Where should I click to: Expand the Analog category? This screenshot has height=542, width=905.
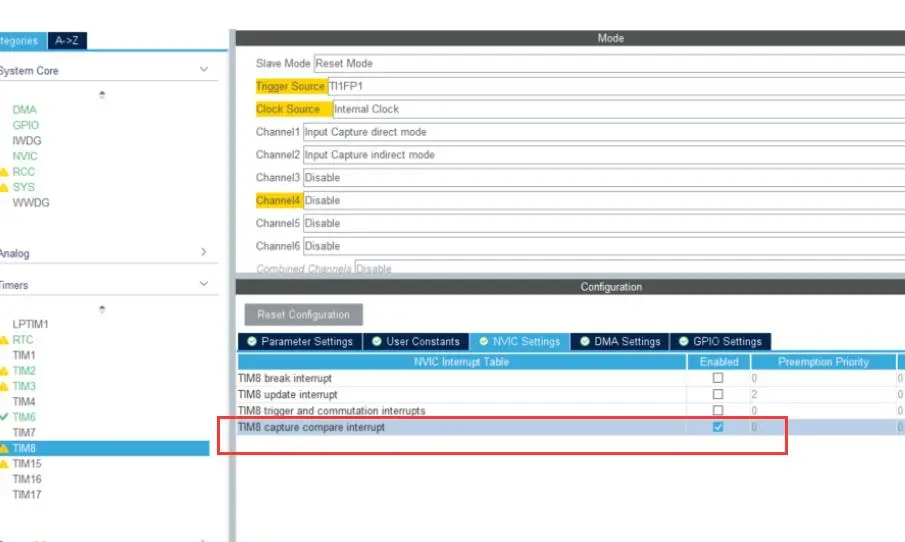203,253
